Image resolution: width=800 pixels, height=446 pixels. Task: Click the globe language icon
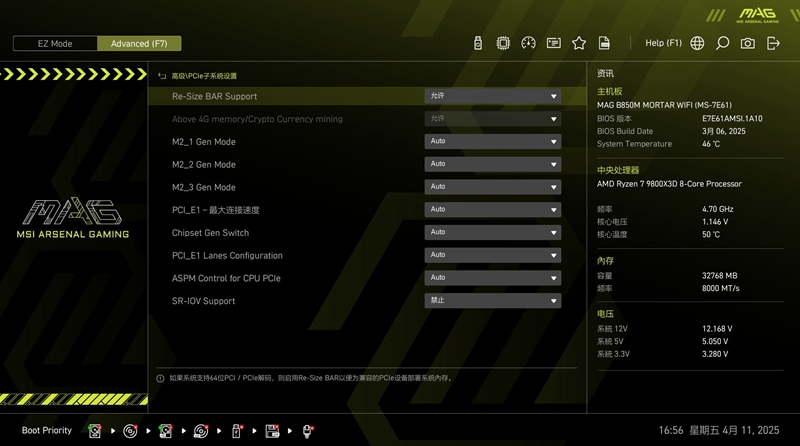point(697,43)
